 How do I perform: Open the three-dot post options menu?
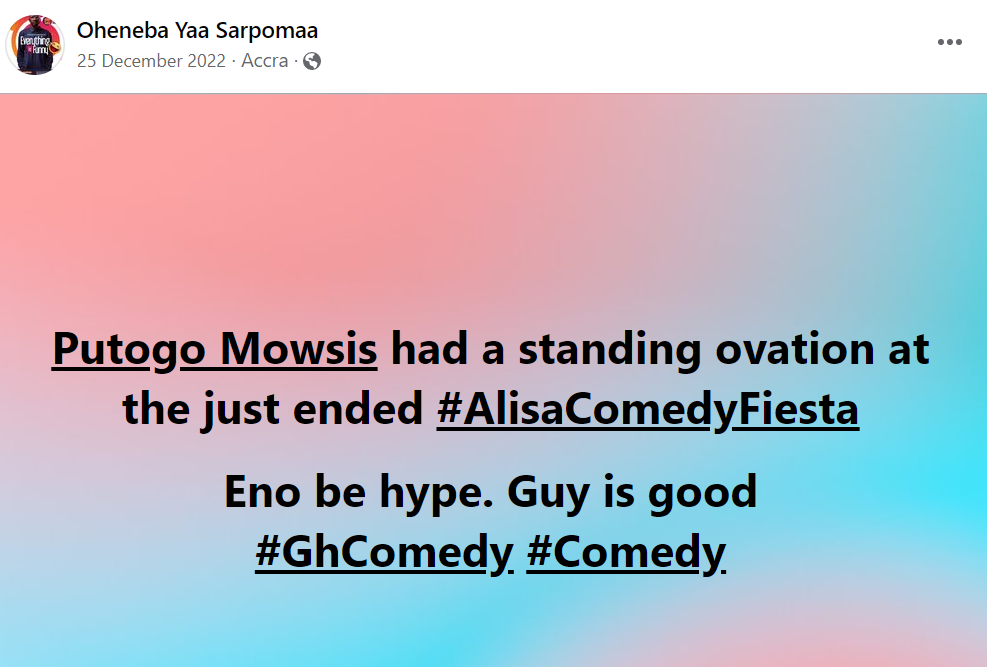pos(949,42)
